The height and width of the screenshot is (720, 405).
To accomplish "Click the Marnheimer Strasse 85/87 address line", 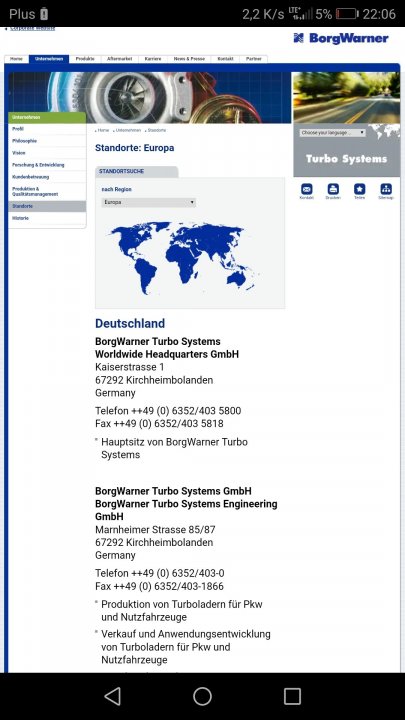I will coord(155,529).
